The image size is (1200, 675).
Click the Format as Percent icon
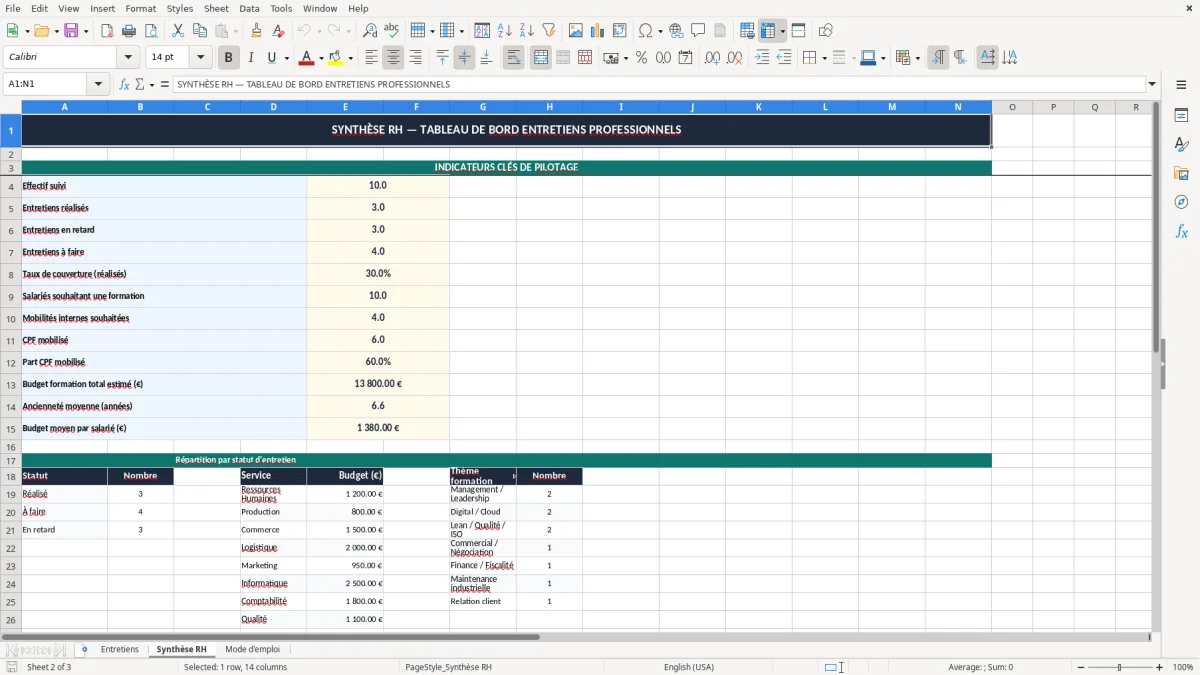pyautogui.click(x=641, y=58)
